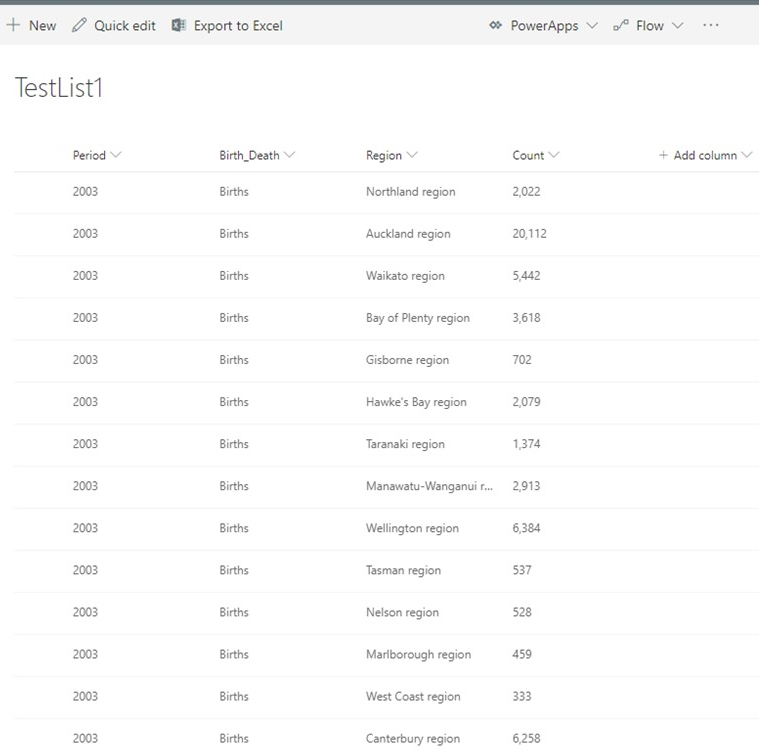Screen dimensions: 759x756
Task: Select the Taranaki region cell
Action: [x=405, y=444]
